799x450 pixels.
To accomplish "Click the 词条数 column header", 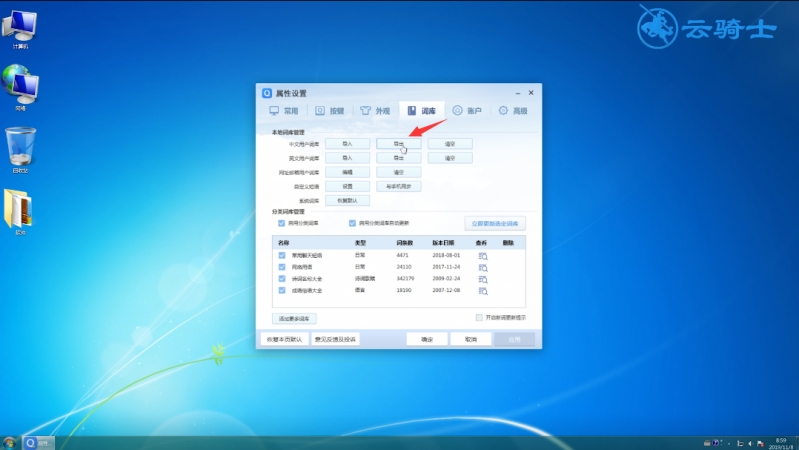I will 405,243.
